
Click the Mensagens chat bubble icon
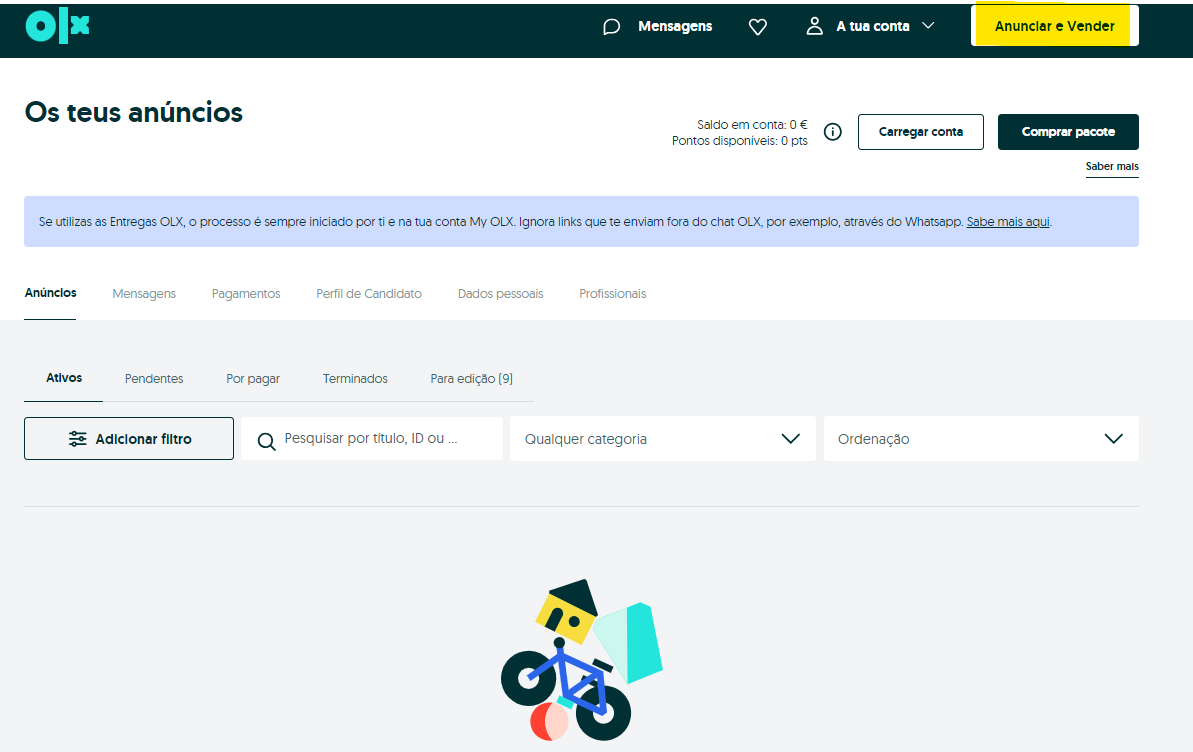pos(612,27)
